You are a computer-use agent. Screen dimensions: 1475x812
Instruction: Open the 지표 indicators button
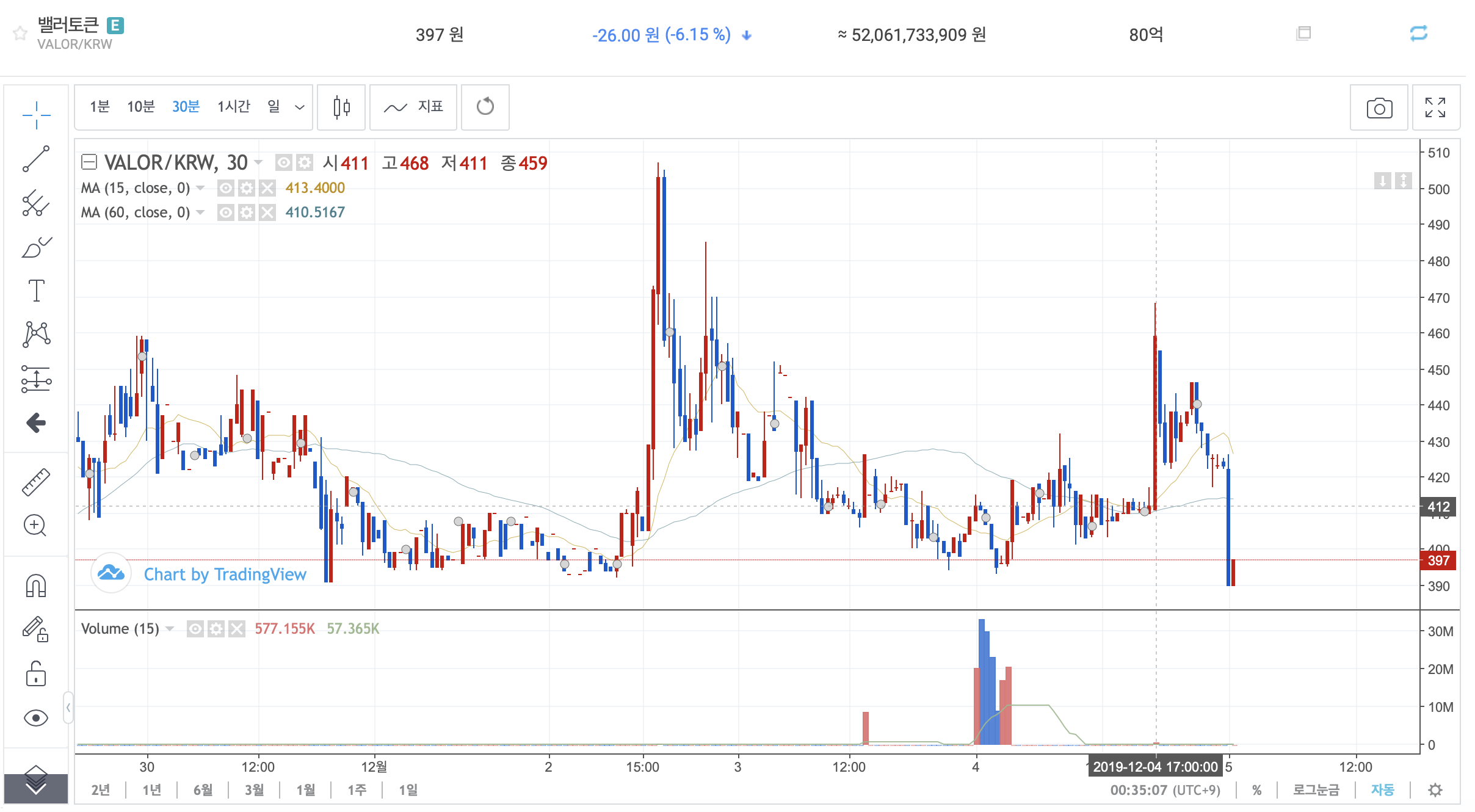[x=413, y=107]
